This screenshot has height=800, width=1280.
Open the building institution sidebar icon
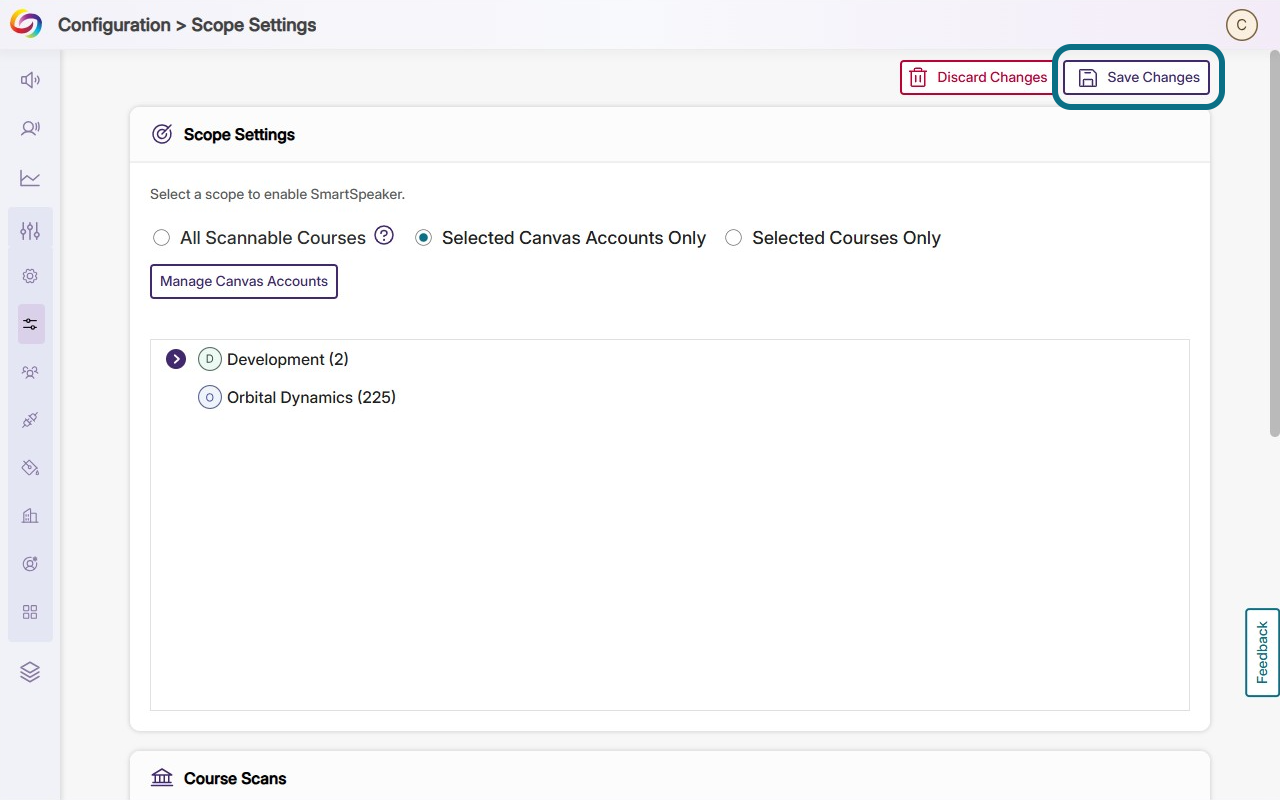[30, 516]
